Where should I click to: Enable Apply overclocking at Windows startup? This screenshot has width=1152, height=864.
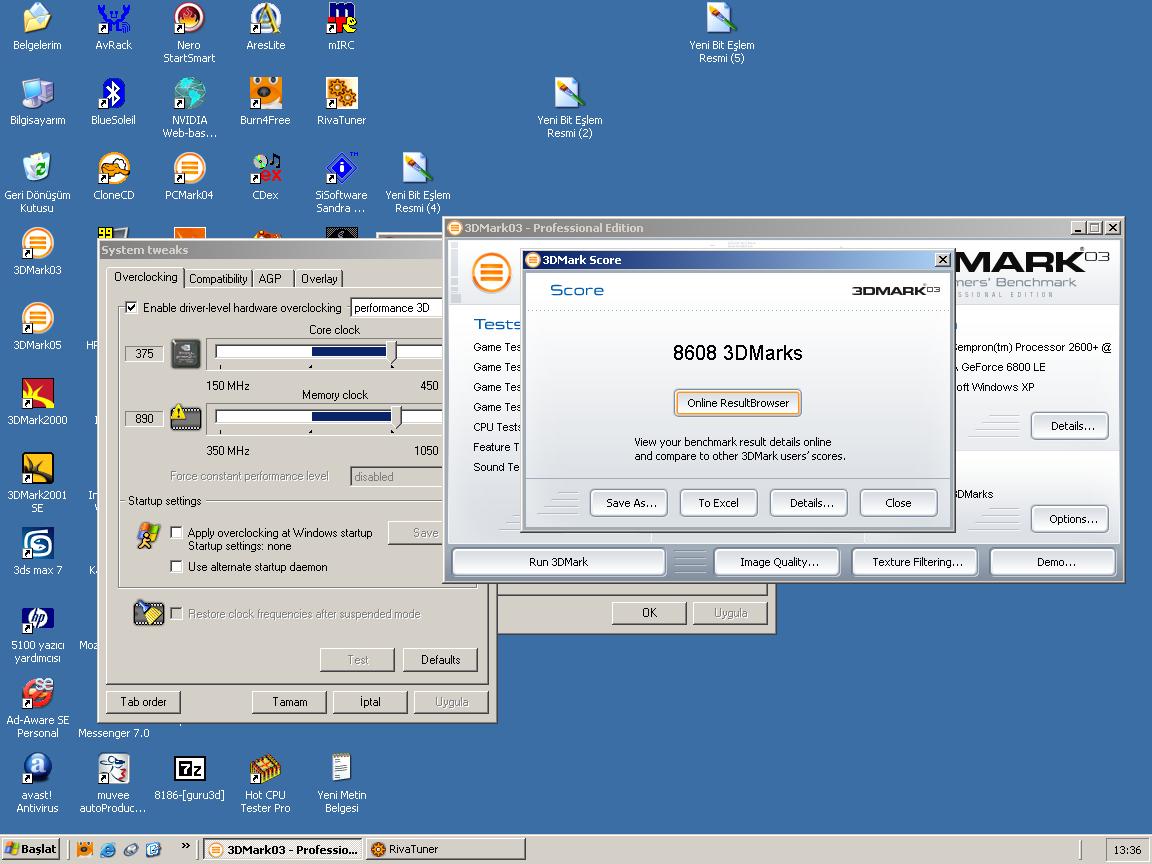point(177,533)
